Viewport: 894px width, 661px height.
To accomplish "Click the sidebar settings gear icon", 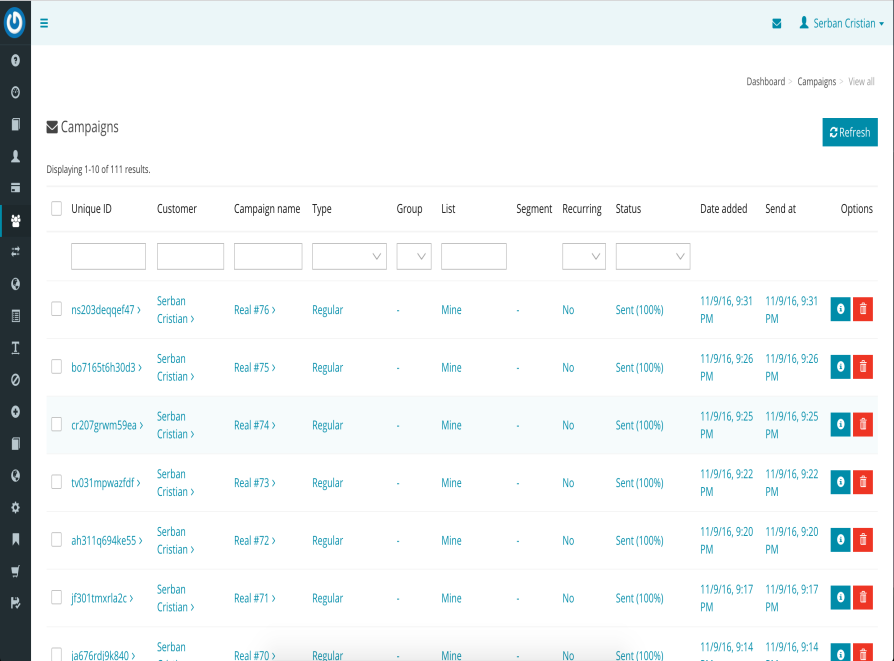I will [15, 507].
